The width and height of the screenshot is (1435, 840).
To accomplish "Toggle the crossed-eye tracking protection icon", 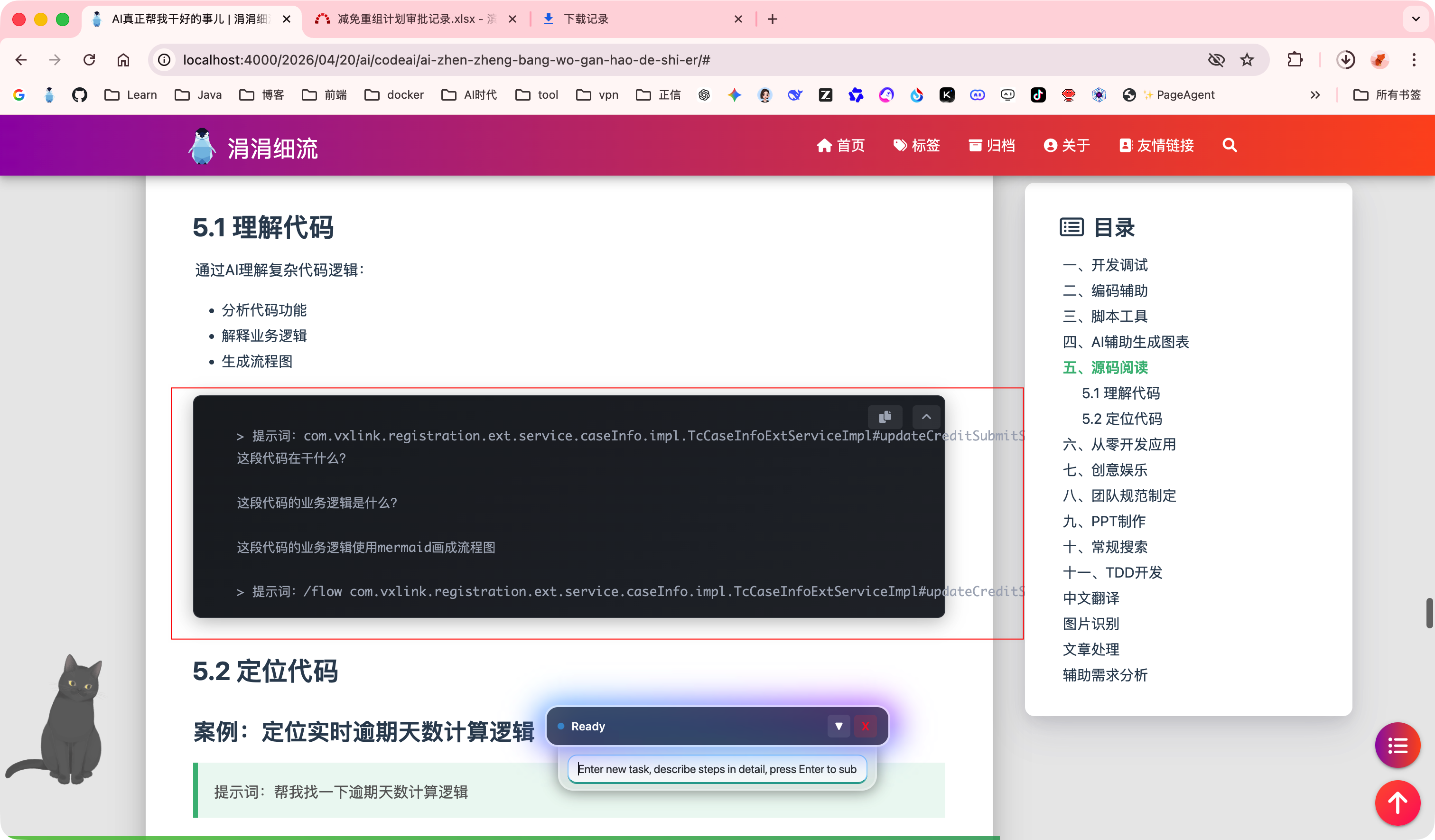I will point(1216,60).
